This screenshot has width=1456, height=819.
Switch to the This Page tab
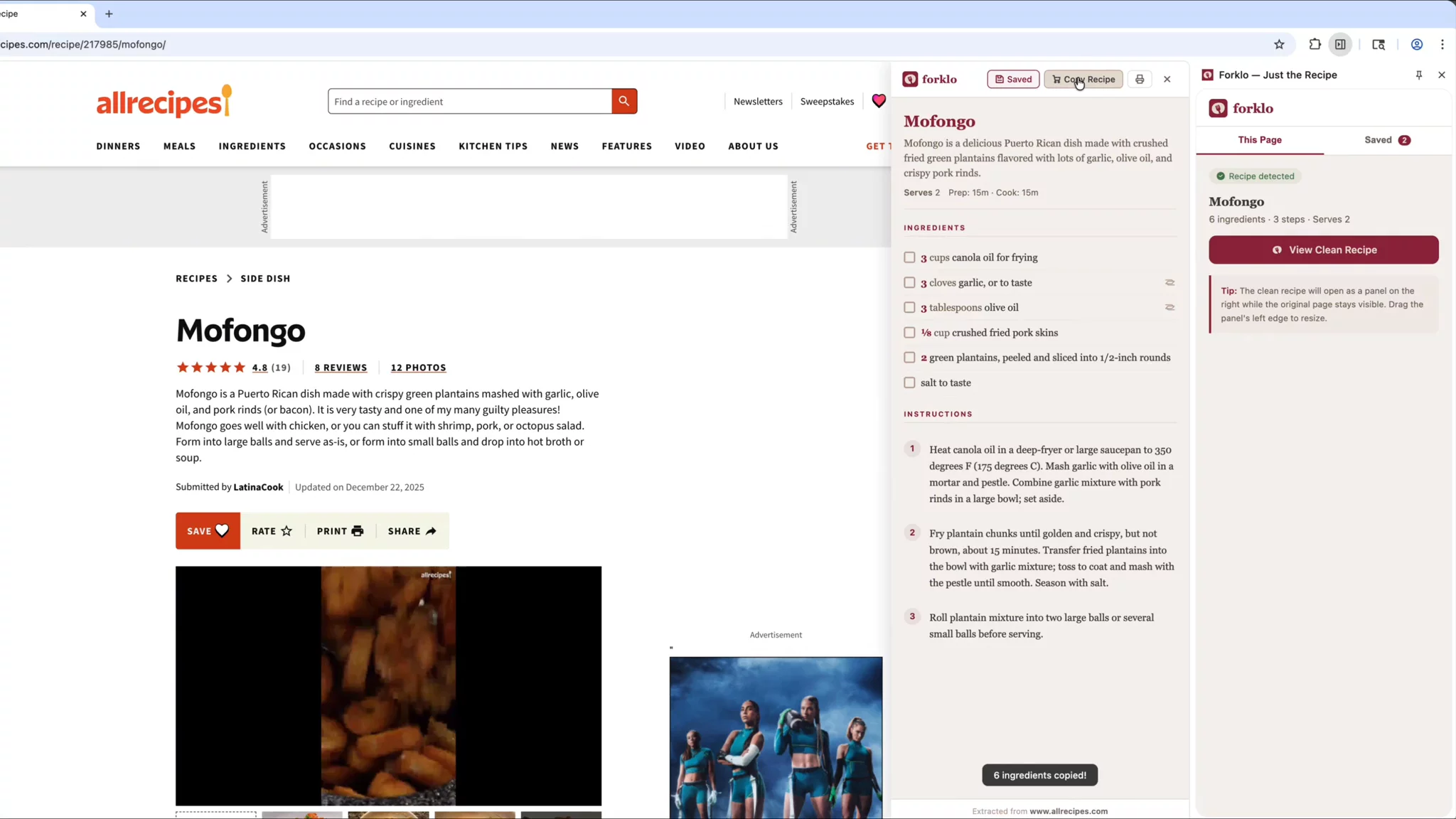pyautogui.click(x=1260, y=140)
